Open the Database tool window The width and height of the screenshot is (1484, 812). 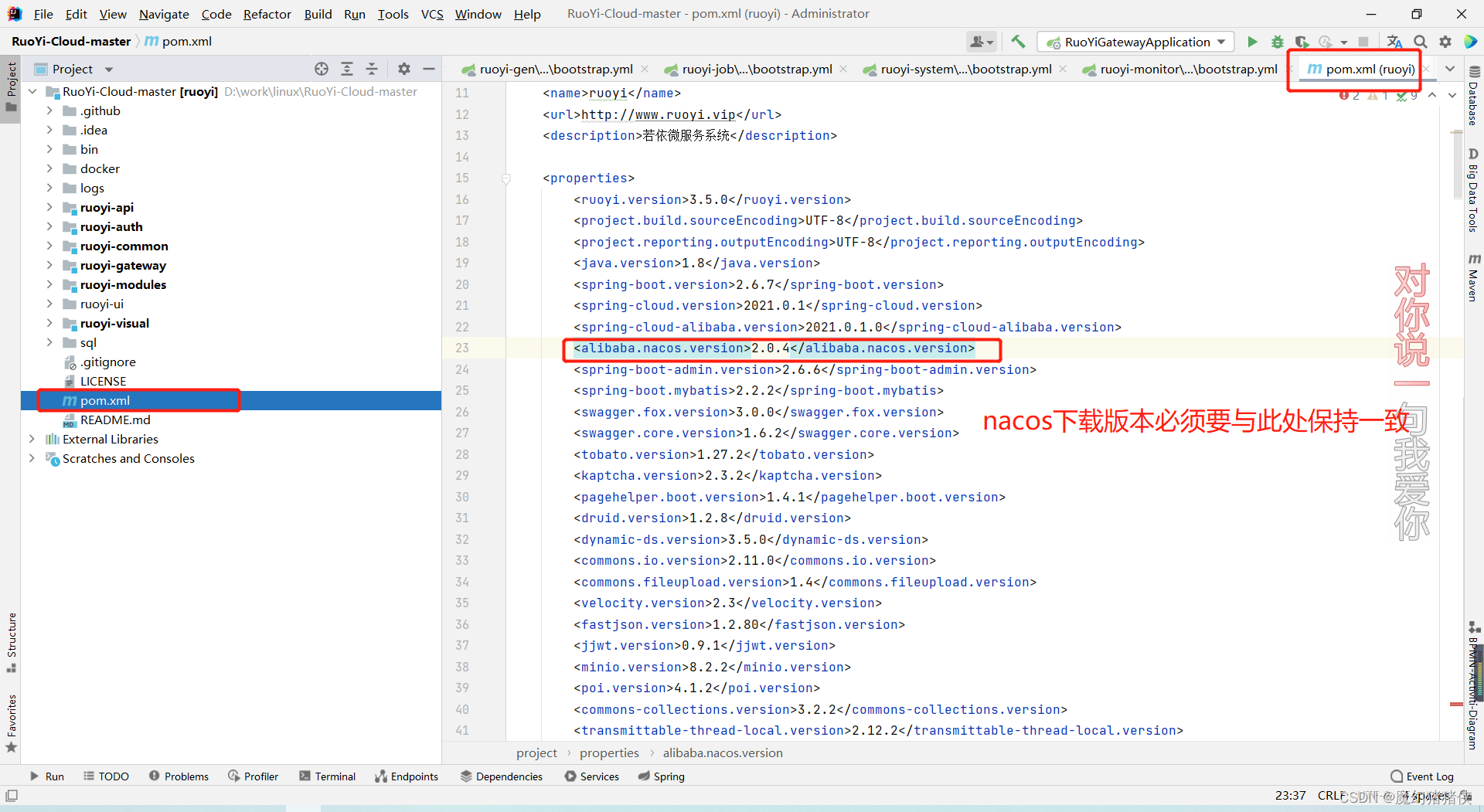pyautogui.click(x=1473, y=96)
